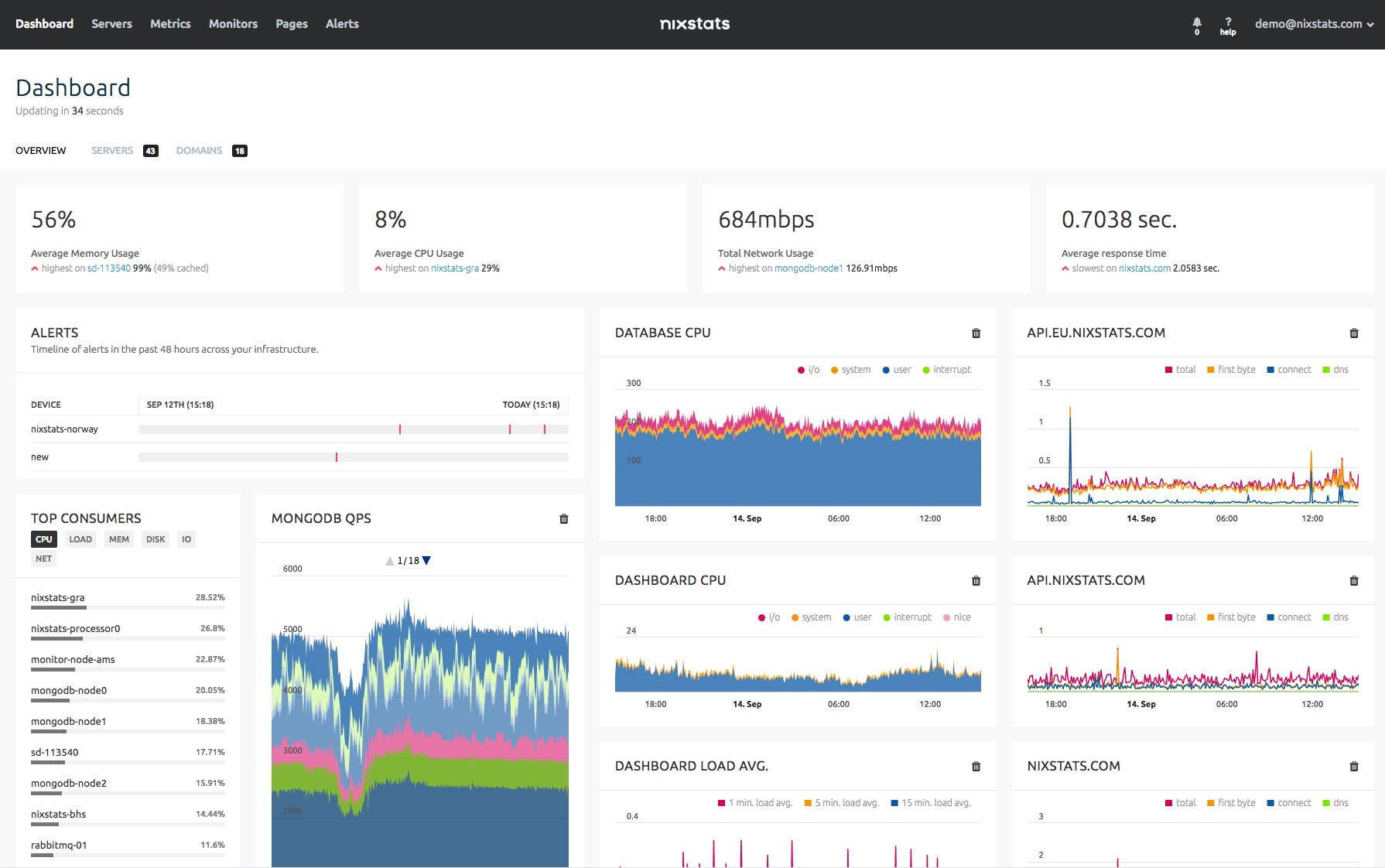Screen dimensions: 1385x868
Task: Open the Metrics menu item
Action: coord(170,24)
